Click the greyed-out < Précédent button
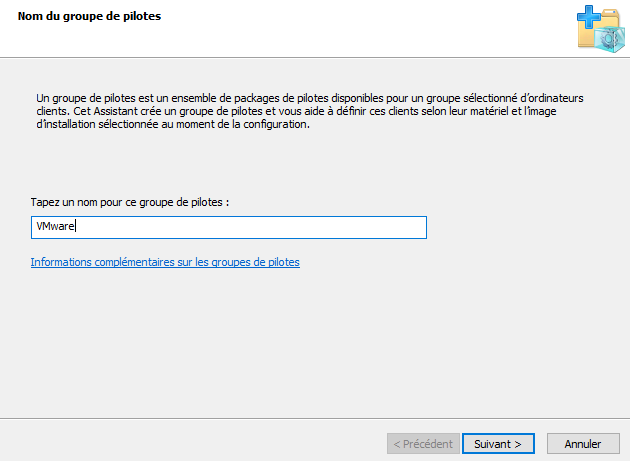630x461 pixels. (x=423, y=444)
